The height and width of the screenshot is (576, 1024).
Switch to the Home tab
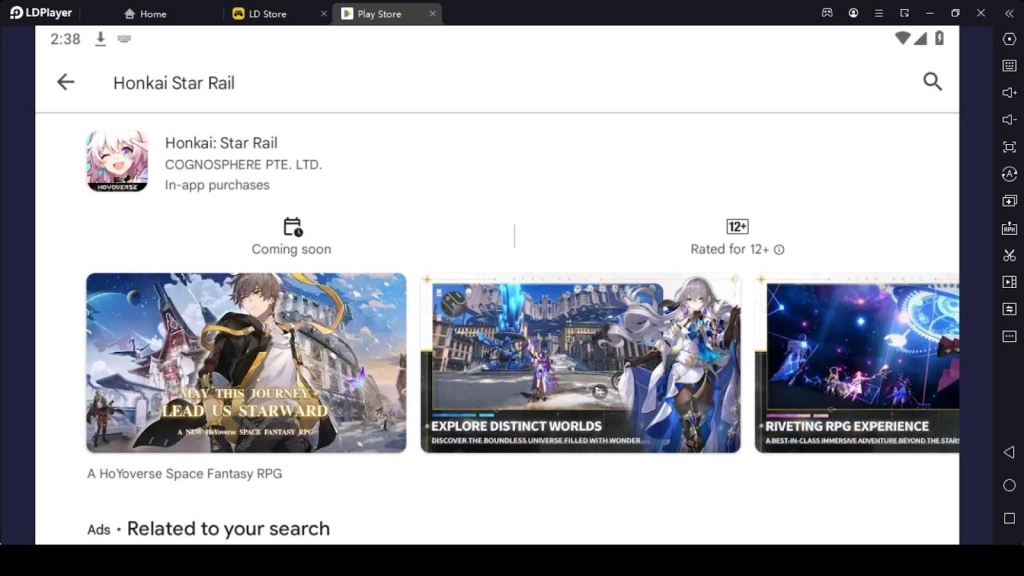(146, 14)
